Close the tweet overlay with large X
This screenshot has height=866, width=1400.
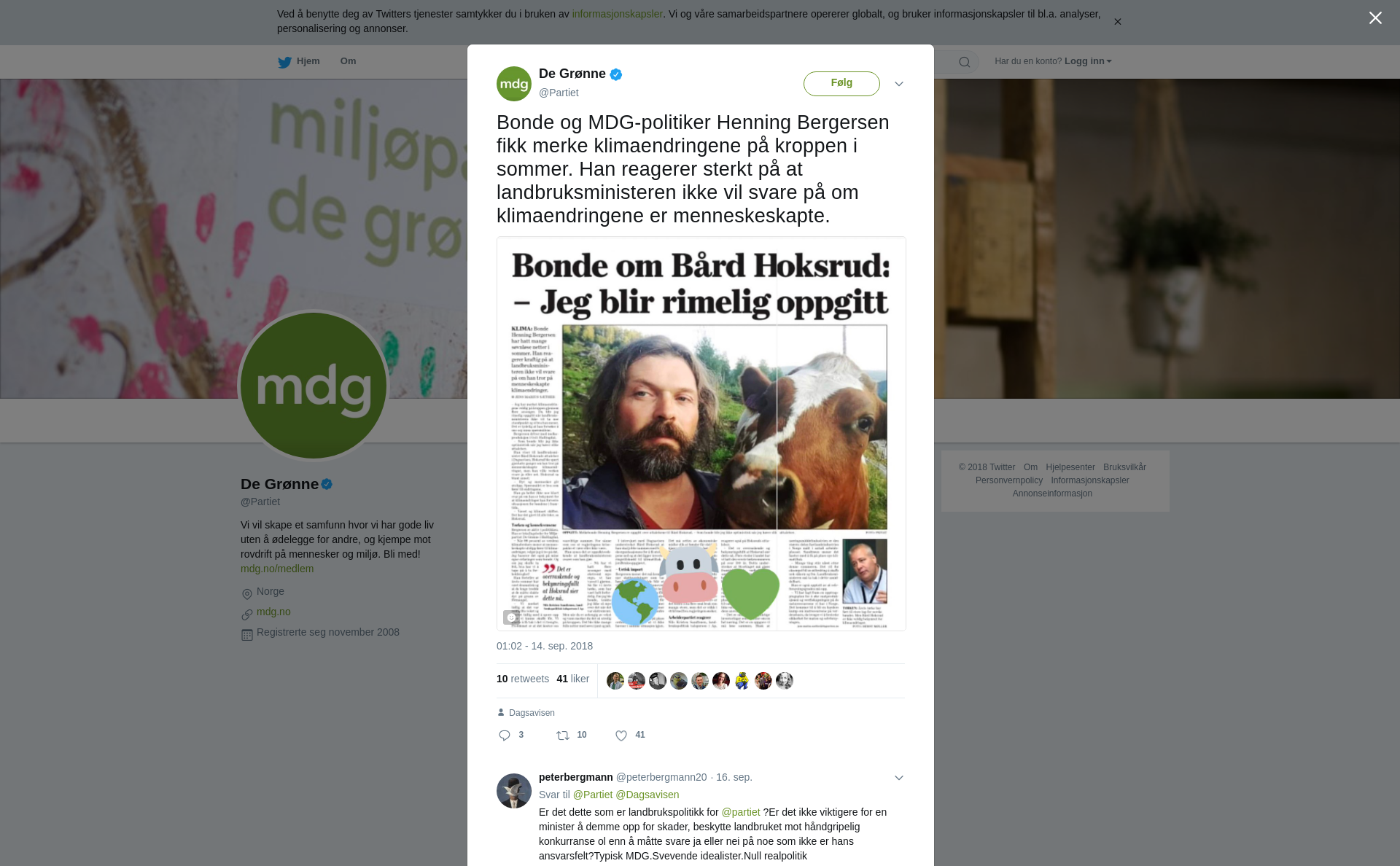tap(1375, 18)
